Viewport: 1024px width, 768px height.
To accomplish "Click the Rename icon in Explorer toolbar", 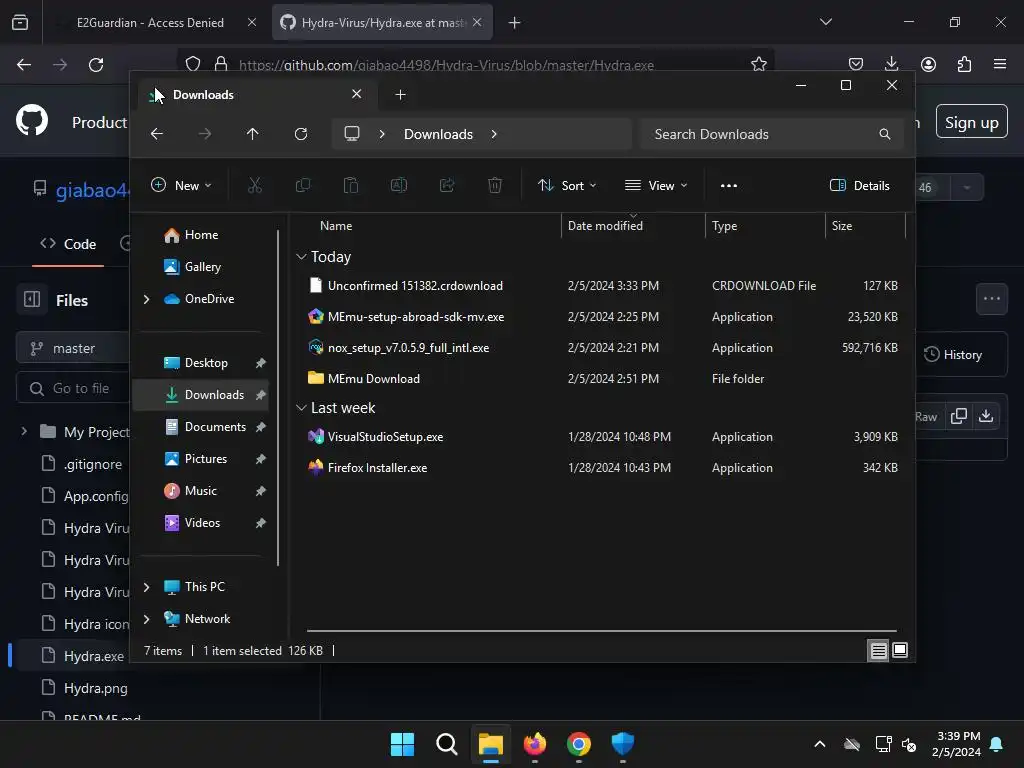I will pyautogui.click(x=399, y=185).
